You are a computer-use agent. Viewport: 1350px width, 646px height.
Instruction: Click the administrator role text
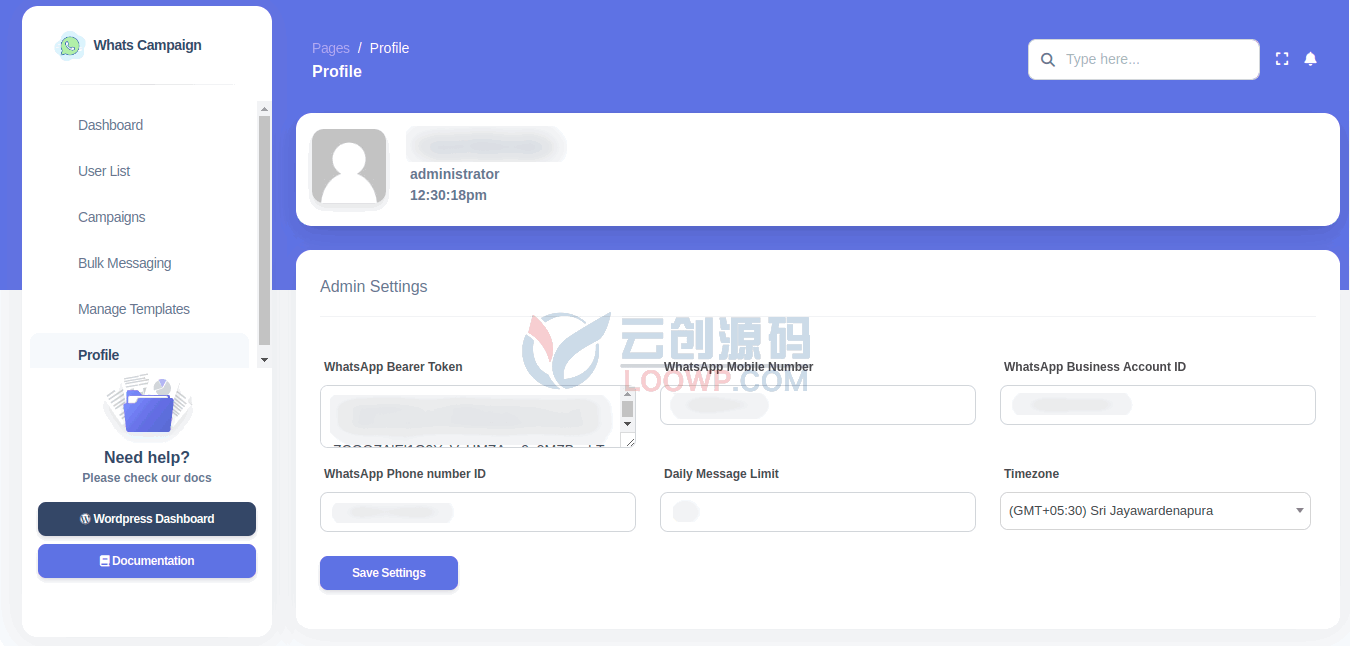tap(454, 174)
